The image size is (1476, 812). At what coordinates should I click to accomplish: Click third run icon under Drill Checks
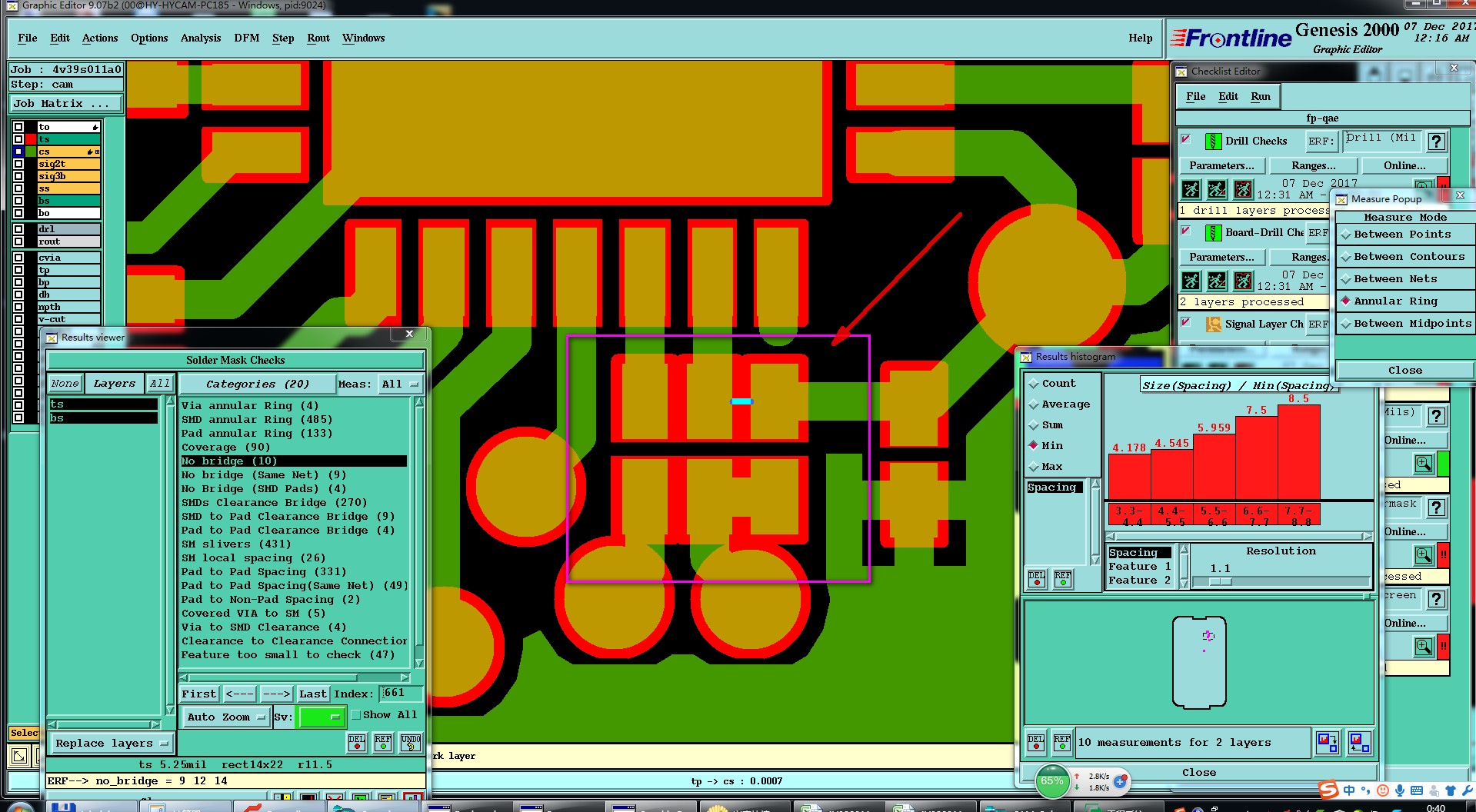(x=1243, y=189)
